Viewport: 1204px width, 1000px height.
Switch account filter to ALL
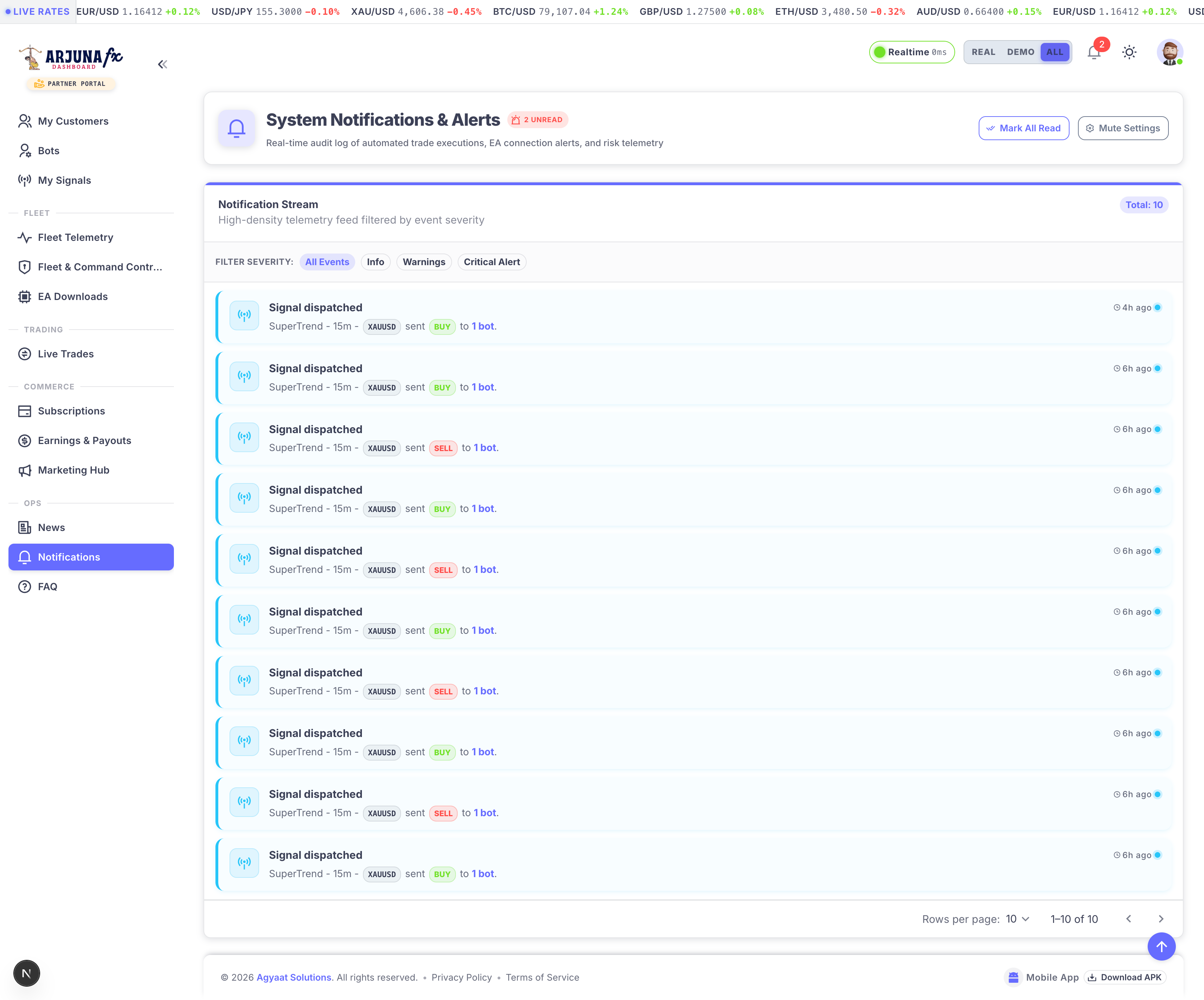coord(1054,52)
